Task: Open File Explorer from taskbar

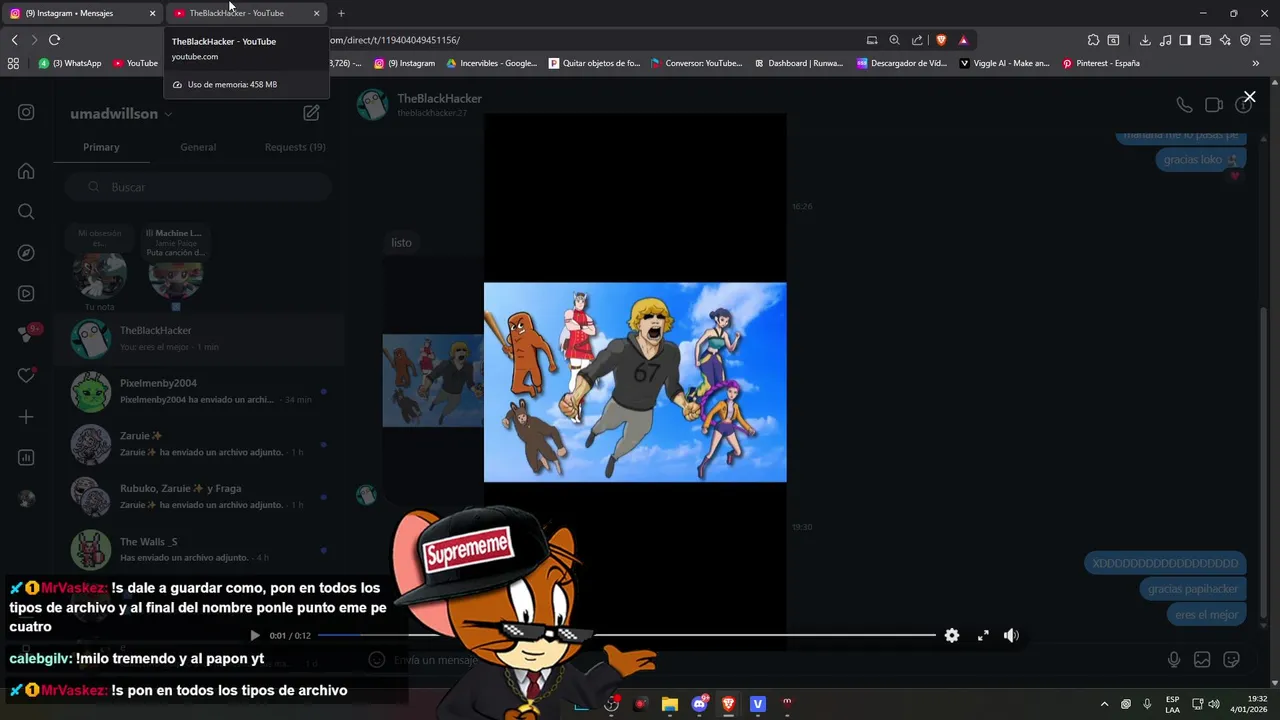Action: [670, 704]
